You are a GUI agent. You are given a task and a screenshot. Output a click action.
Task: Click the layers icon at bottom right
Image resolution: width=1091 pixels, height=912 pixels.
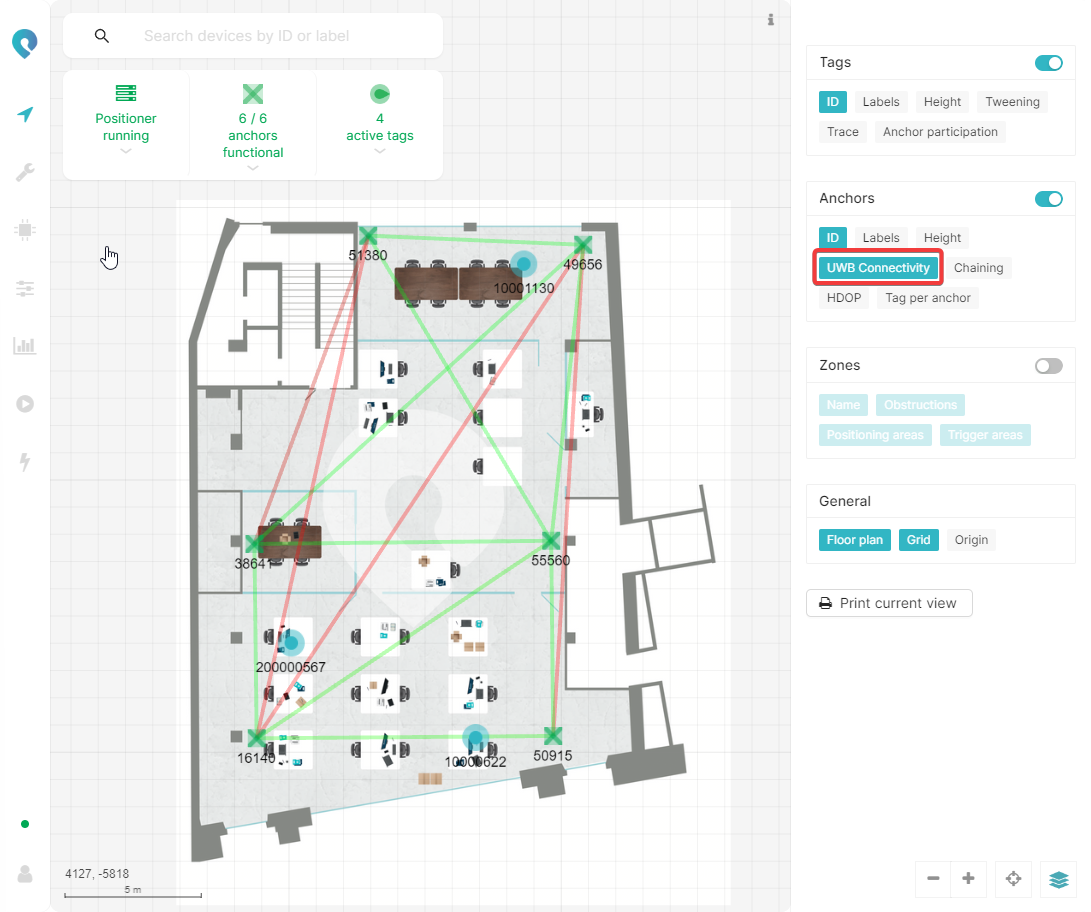[1058, 879]
